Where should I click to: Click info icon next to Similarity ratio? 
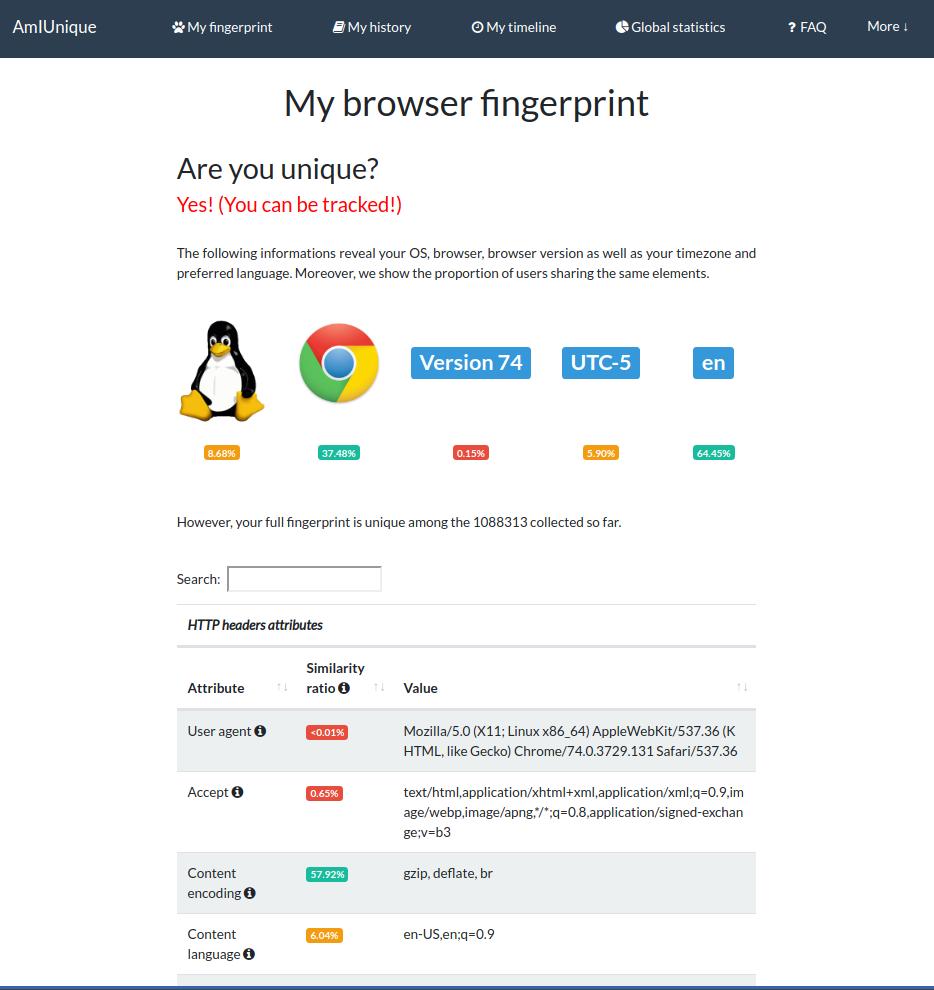pos(344,688)
